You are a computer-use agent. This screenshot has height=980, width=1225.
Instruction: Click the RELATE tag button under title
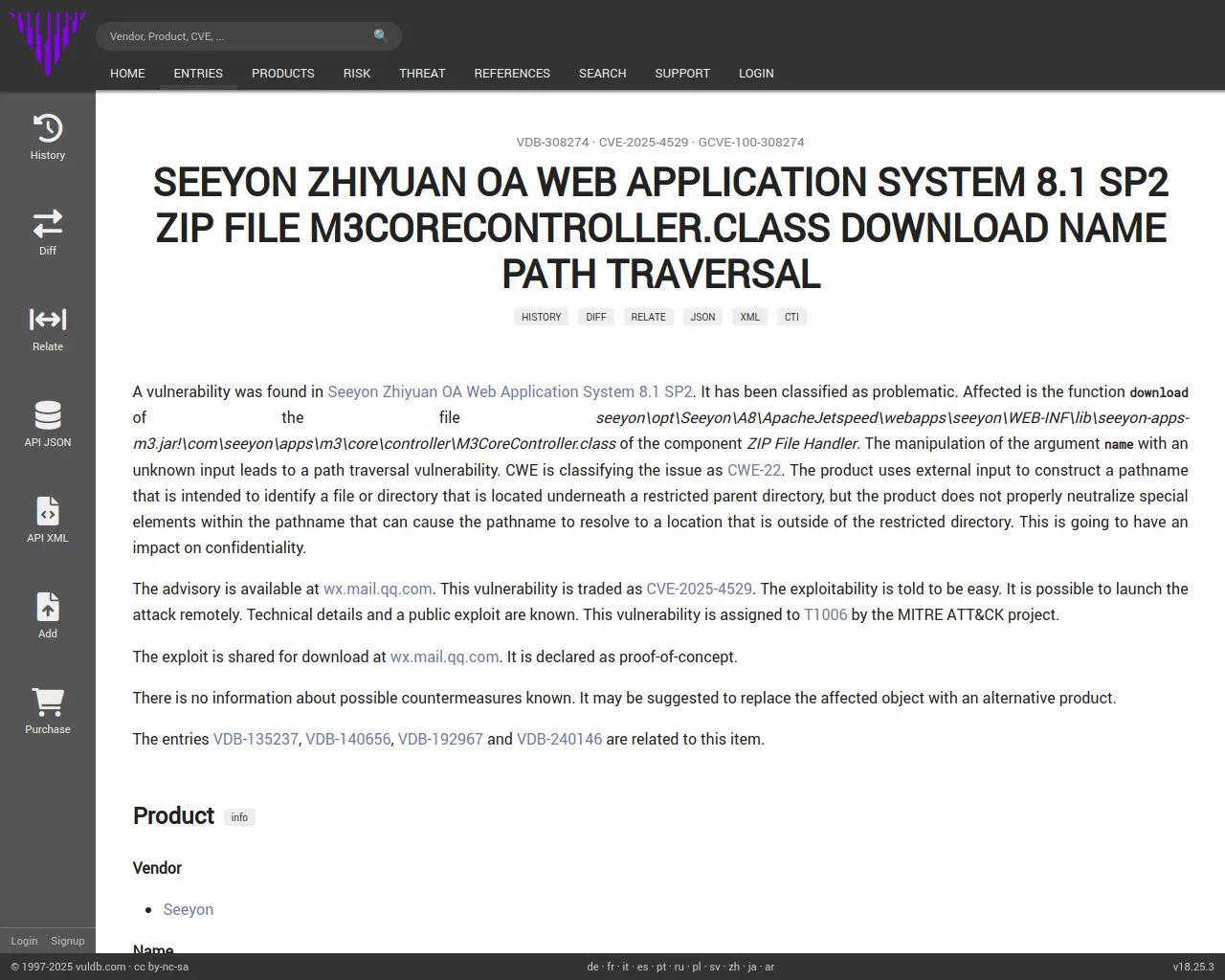(648, 317)
